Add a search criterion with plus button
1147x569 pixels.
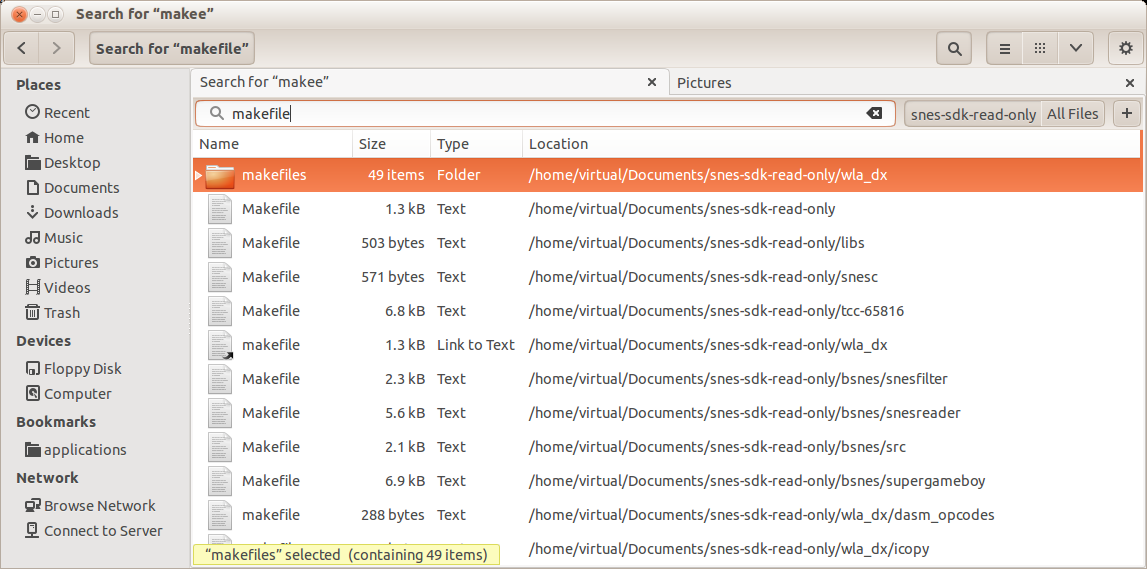(1127, 114)
